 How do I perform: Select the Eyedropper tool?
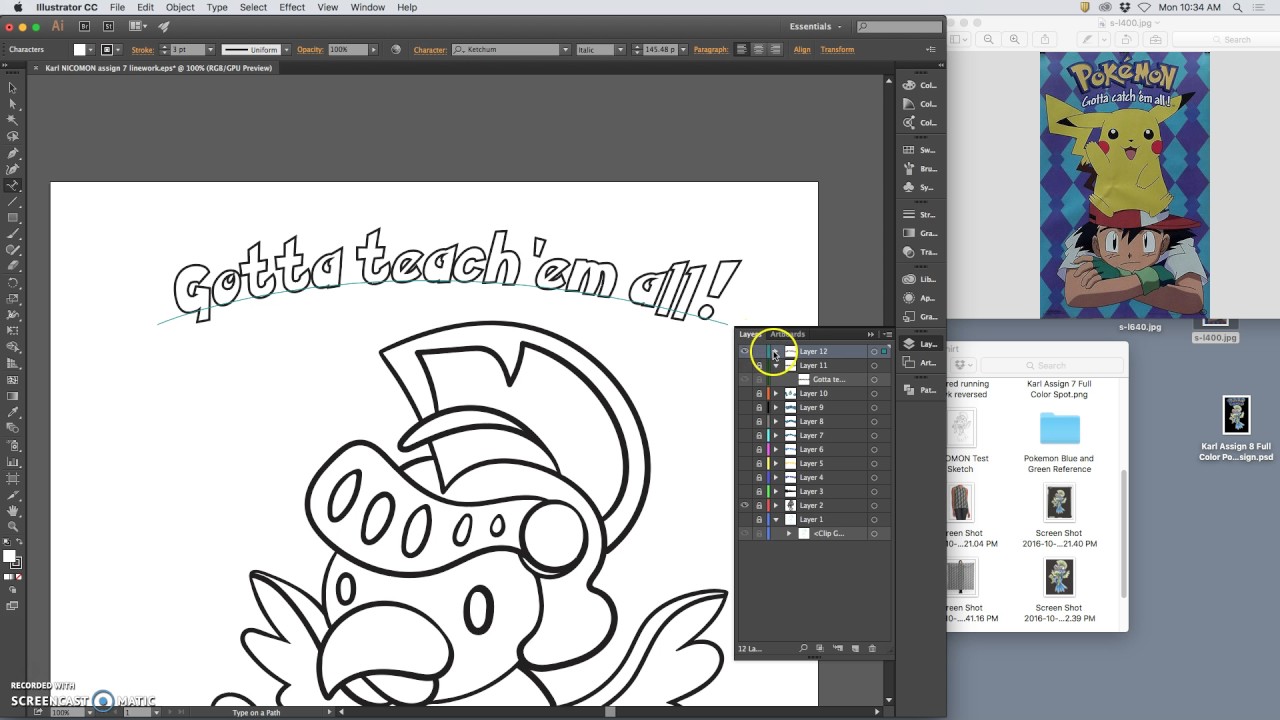pos(13,412)
